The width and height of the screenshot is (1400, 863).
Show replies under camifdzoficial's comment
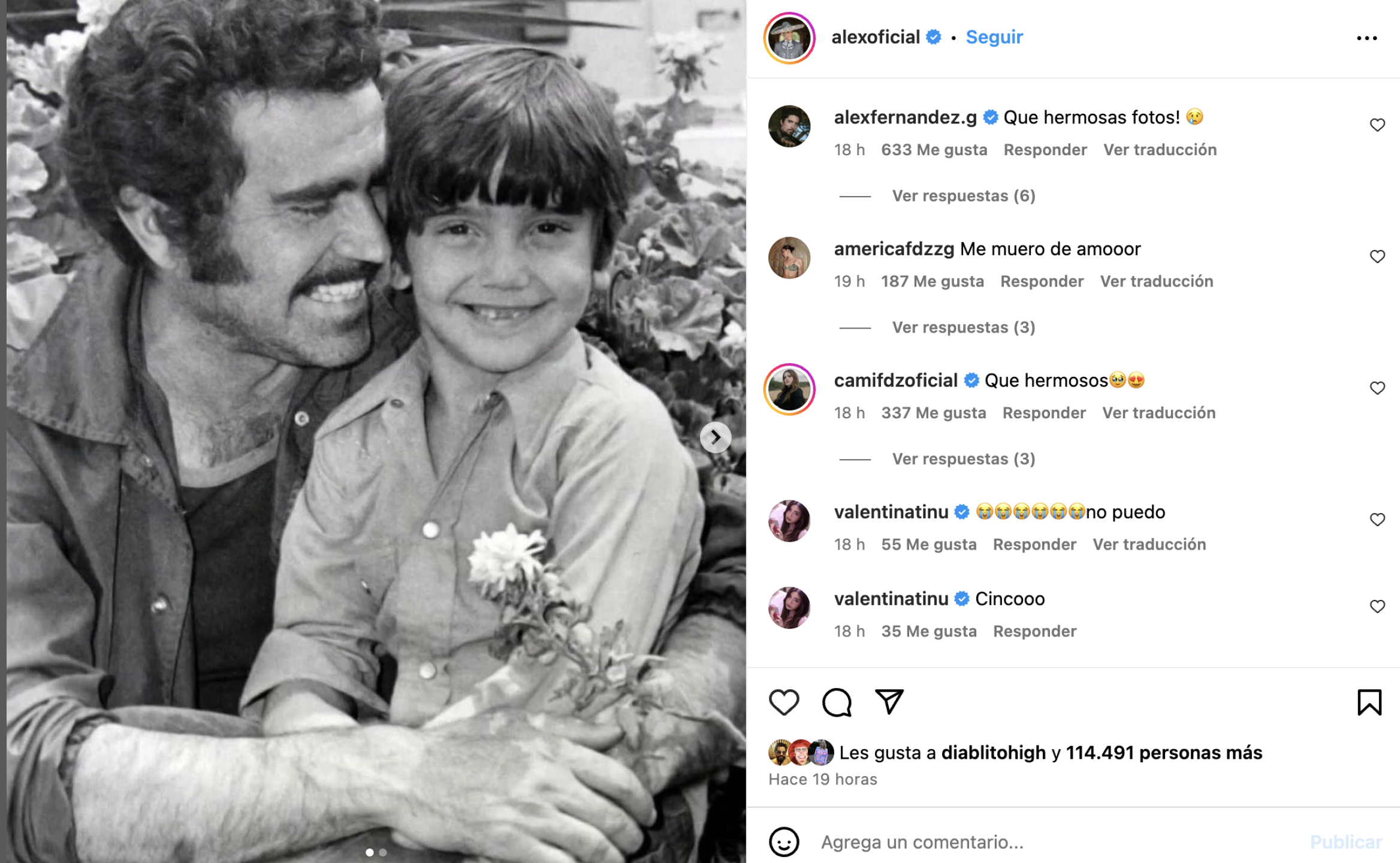point(963,459)
